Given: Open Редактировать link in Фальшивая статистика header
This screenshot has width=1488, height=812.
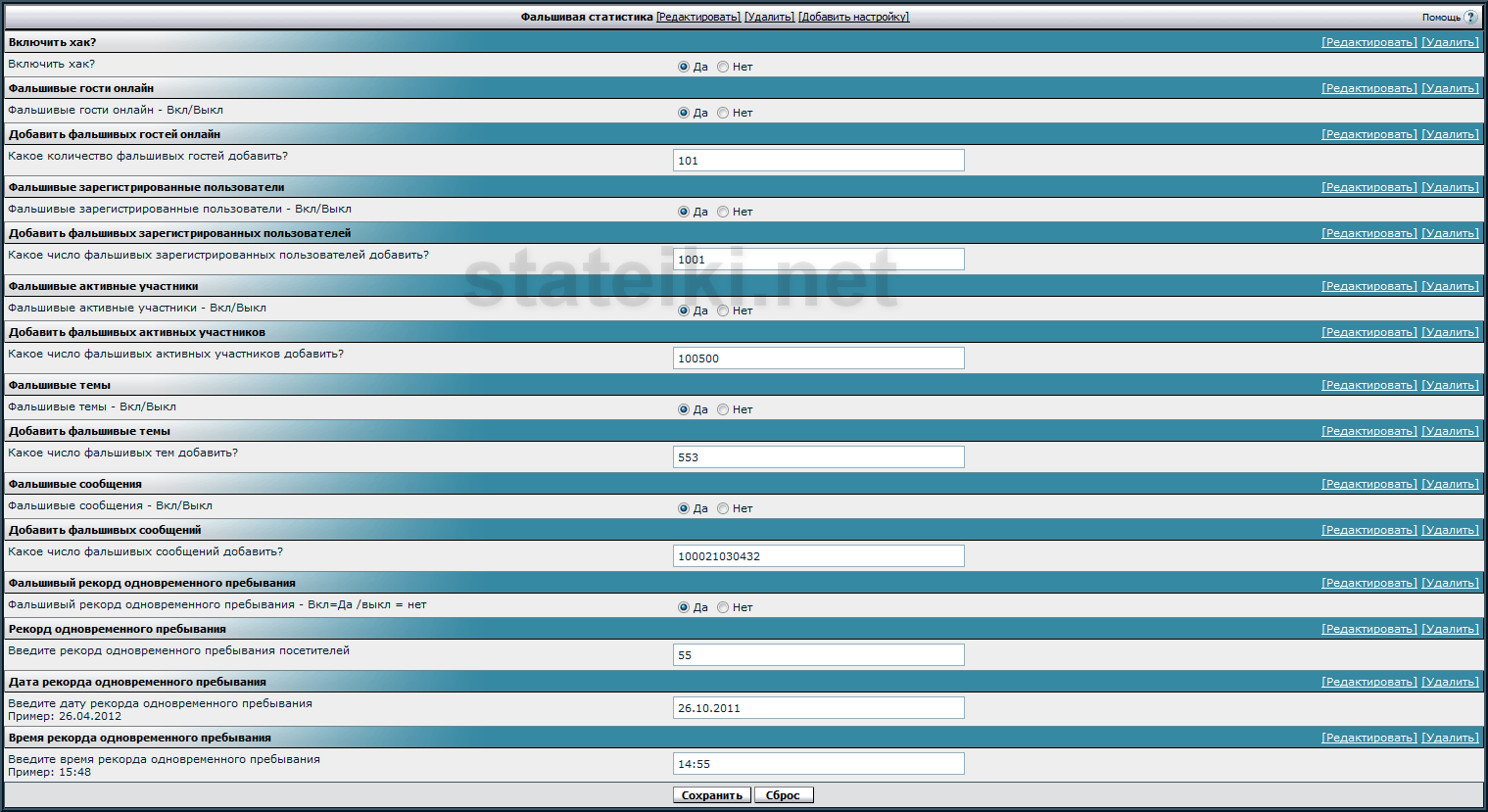Looking at the screenshot, I should tap(698, 17).
